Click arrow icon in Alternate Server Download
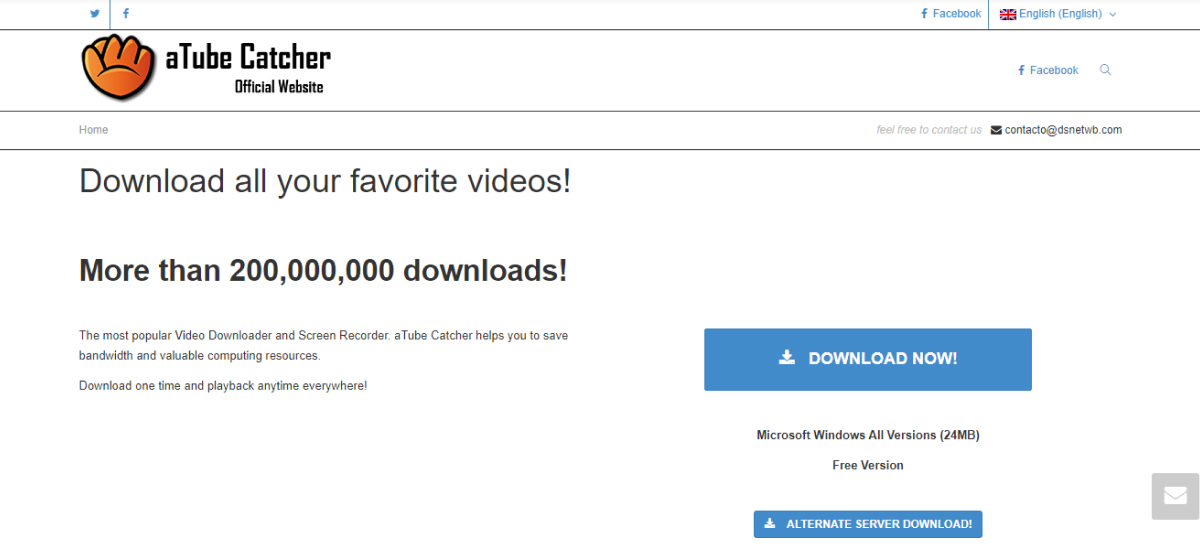The image size is (1200, 560). tap(769, 523)
